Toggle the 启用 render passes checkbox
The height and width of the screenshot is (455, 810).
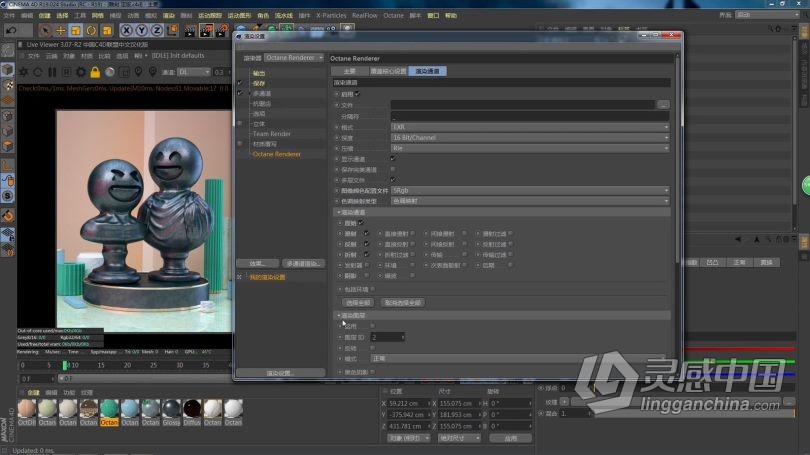point(357,94)
